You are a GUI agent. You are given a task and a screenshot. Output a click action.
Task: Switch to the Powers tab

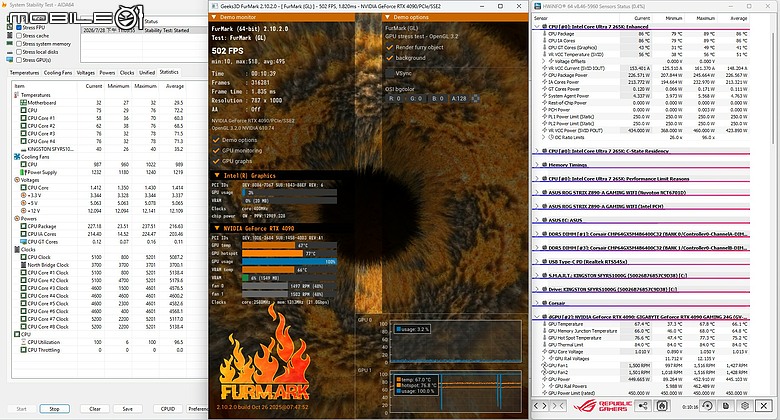tap(107, 73)
